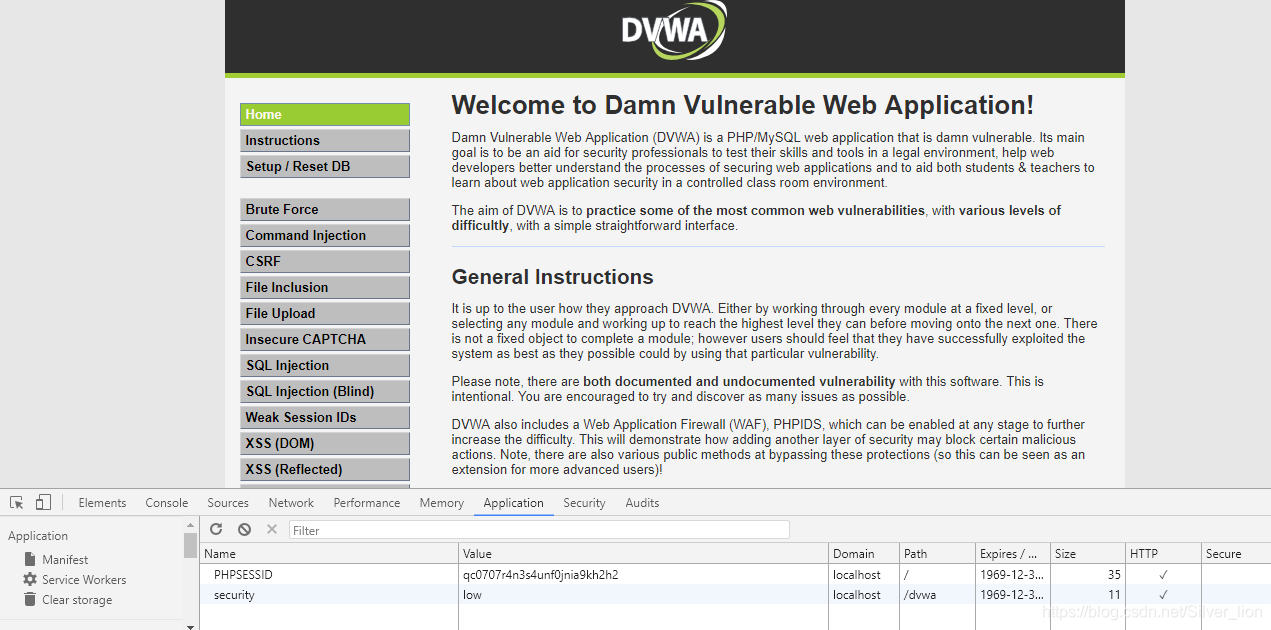Open the Weak Session IDs module

click(x=325, y=417)
